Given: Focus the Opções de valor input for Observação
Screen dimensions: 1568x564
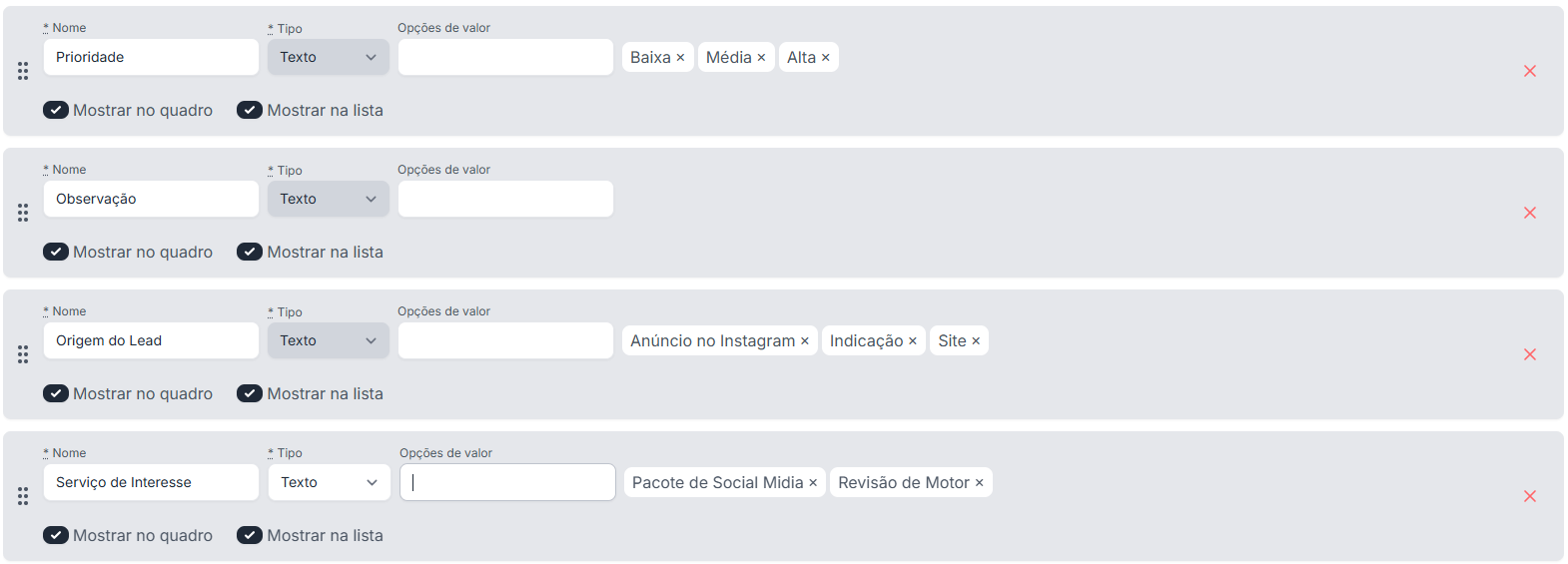Looking at the screenshot, I should tap(505, 199).
